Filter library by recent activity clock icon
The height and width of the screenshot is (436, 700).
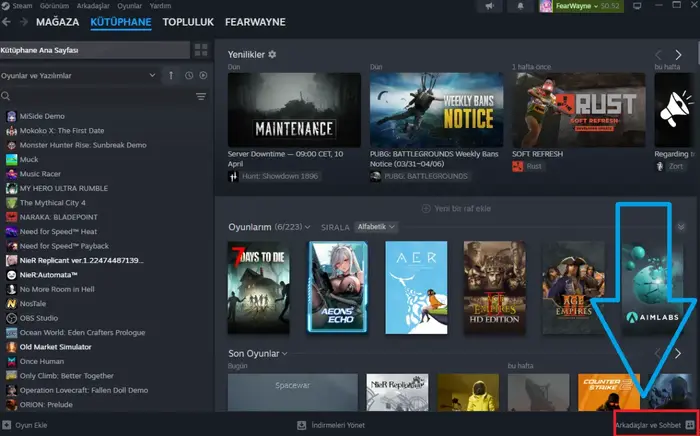pyautogui.click(x=189, y=75)
